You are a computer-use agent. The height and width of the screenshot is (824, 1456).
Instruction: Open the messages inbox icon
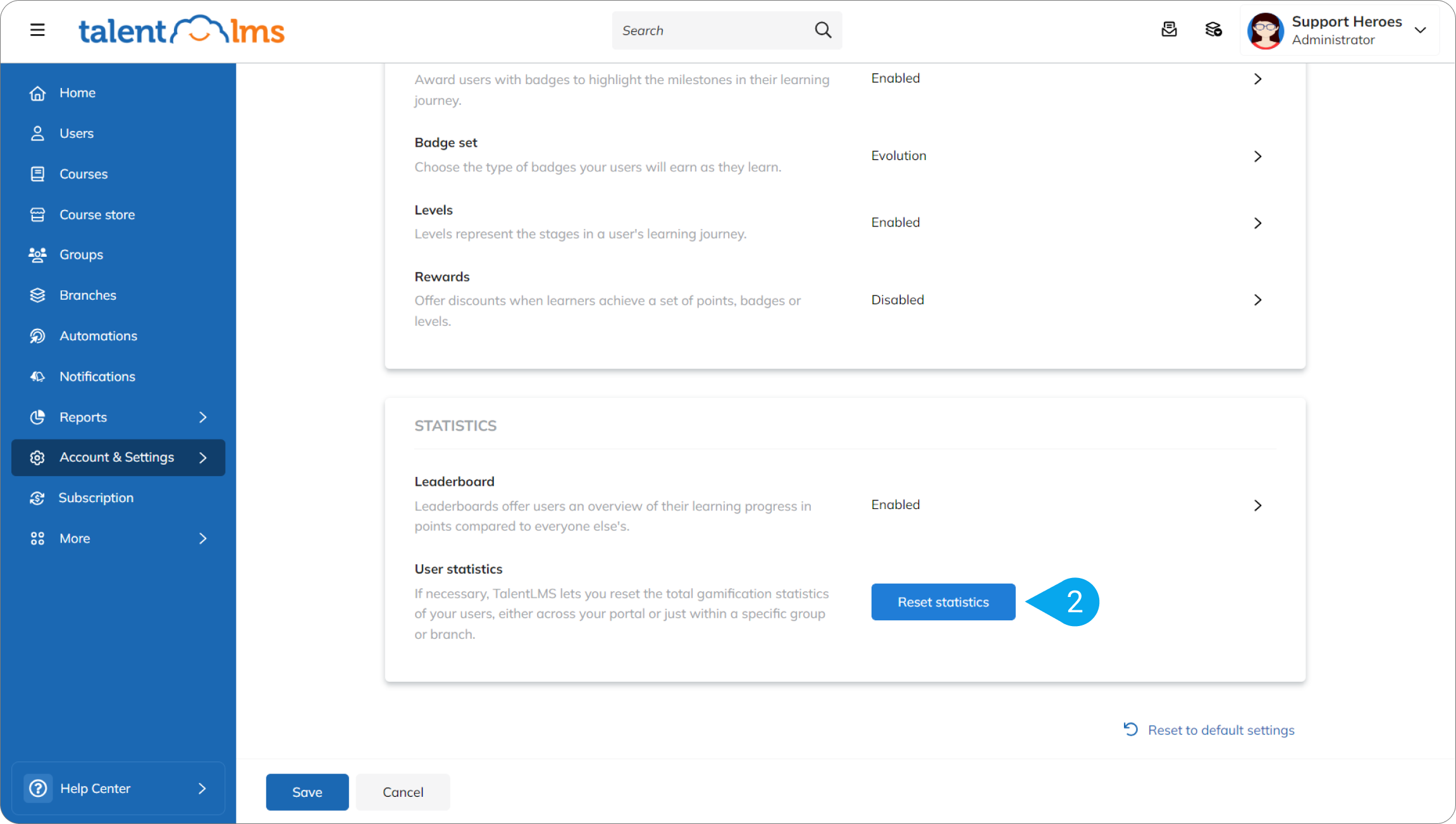point(1169,30)
